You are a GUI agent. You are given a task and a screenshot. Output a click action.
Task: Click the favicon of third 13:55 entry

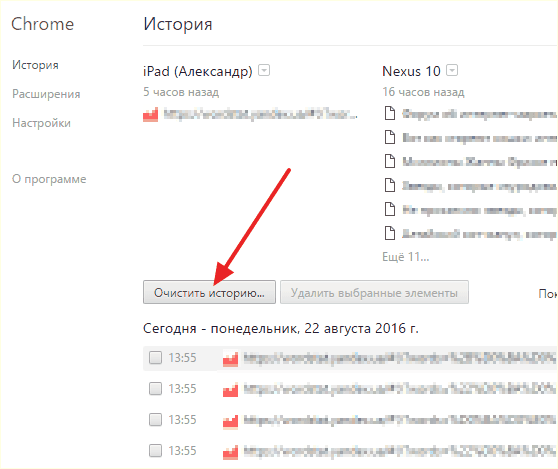(231, 421)
